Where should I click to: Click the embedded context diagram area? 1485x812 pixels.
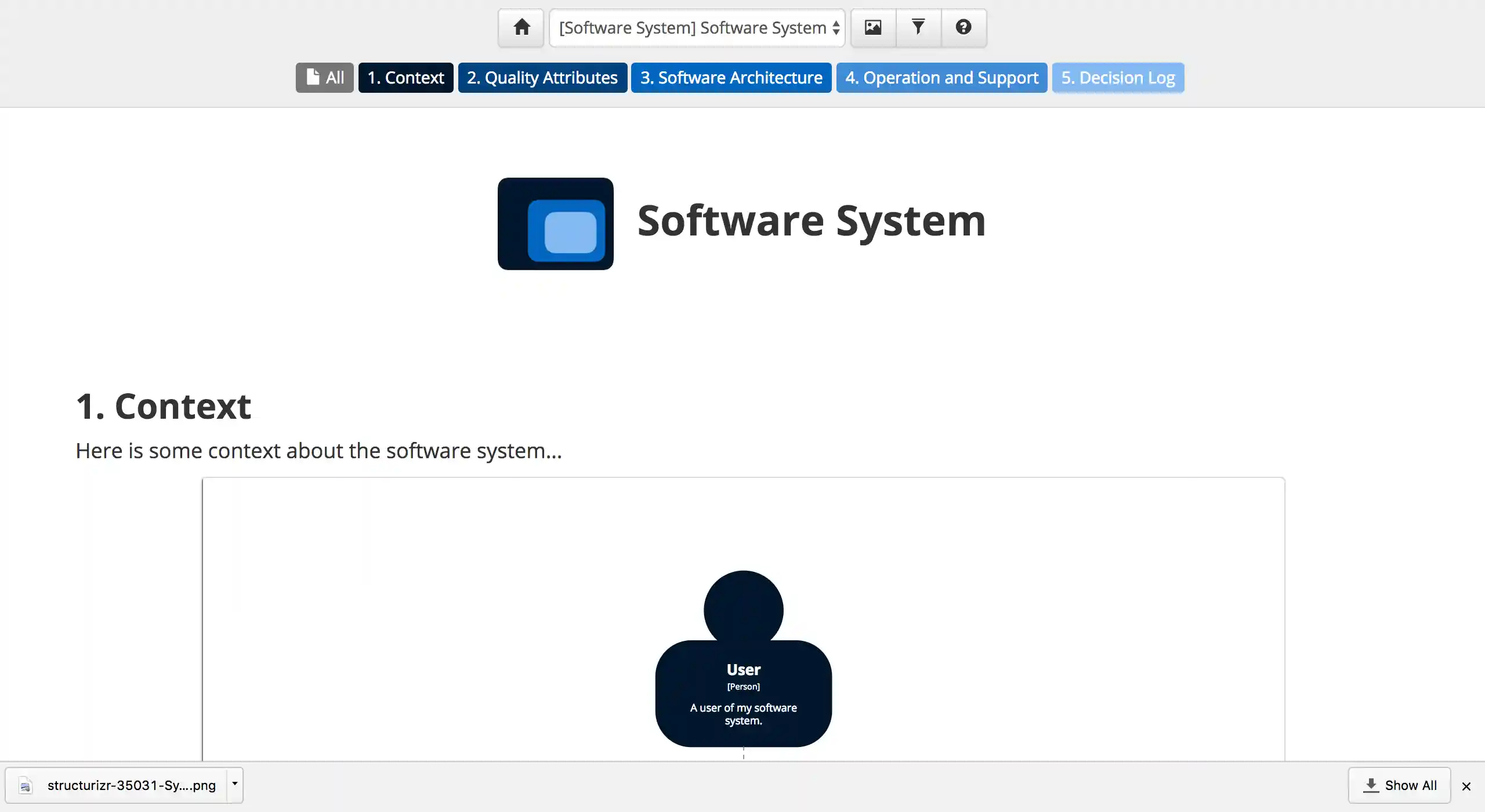[x=464, y=609]
